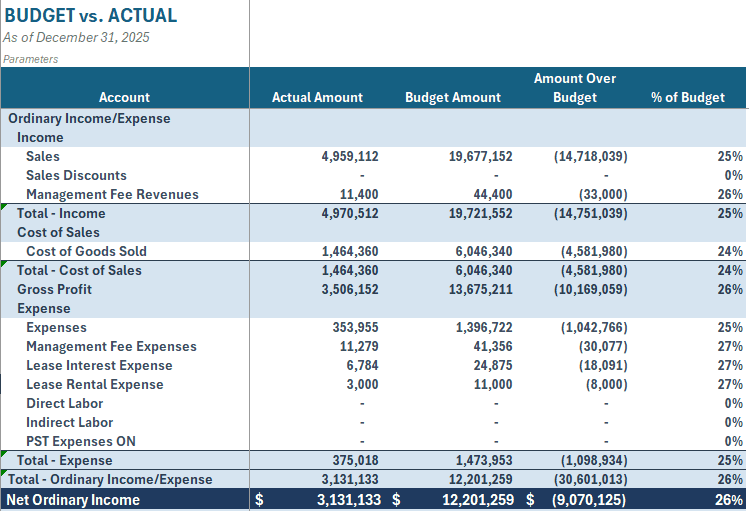Click the Ordinary Income/Expense row label
This screenshot has width=749, height=511.
pos(89,118)
